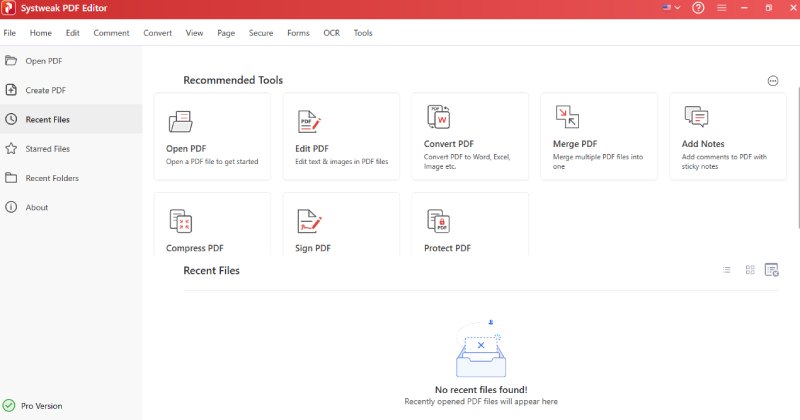The width and height of the screenshot is (800, 420).
Task: Click the Protect PDF tool card icon
Action: point(438,221)
